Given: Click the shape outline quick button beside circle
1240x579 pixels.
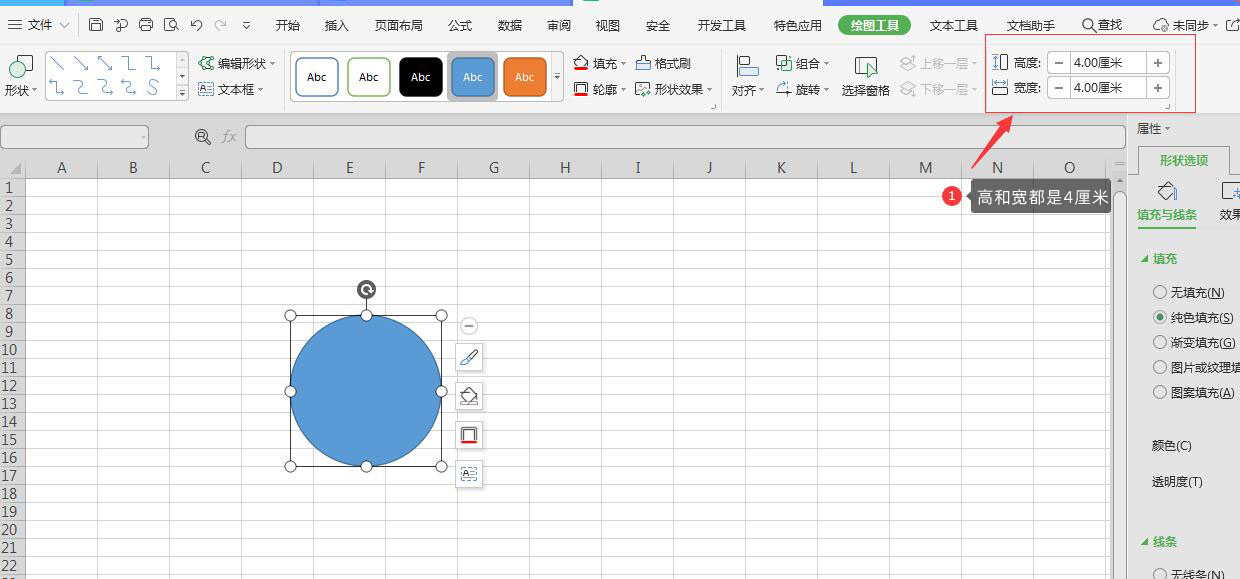Looking at the screenshot, I should [x=468, y=435].
